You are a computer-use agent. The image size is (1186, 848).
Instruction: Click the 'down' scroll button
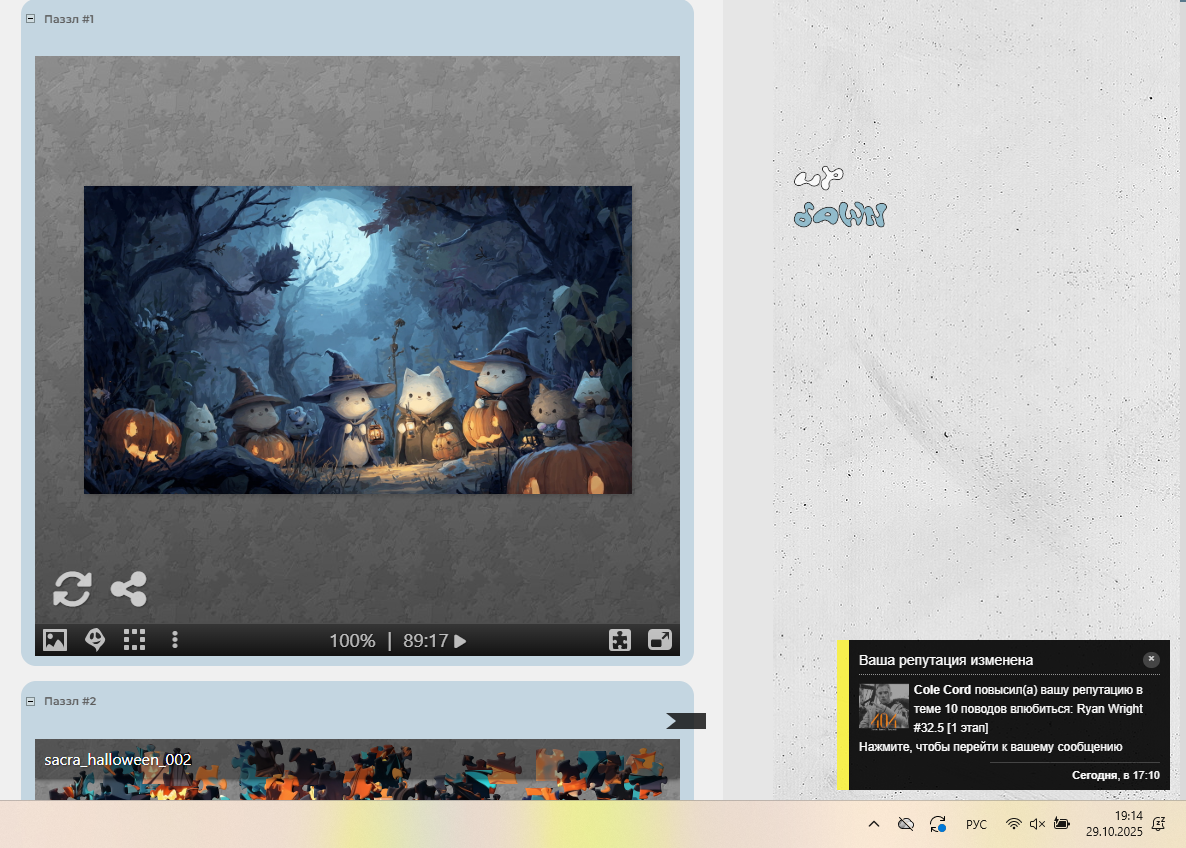pos(840,215)
